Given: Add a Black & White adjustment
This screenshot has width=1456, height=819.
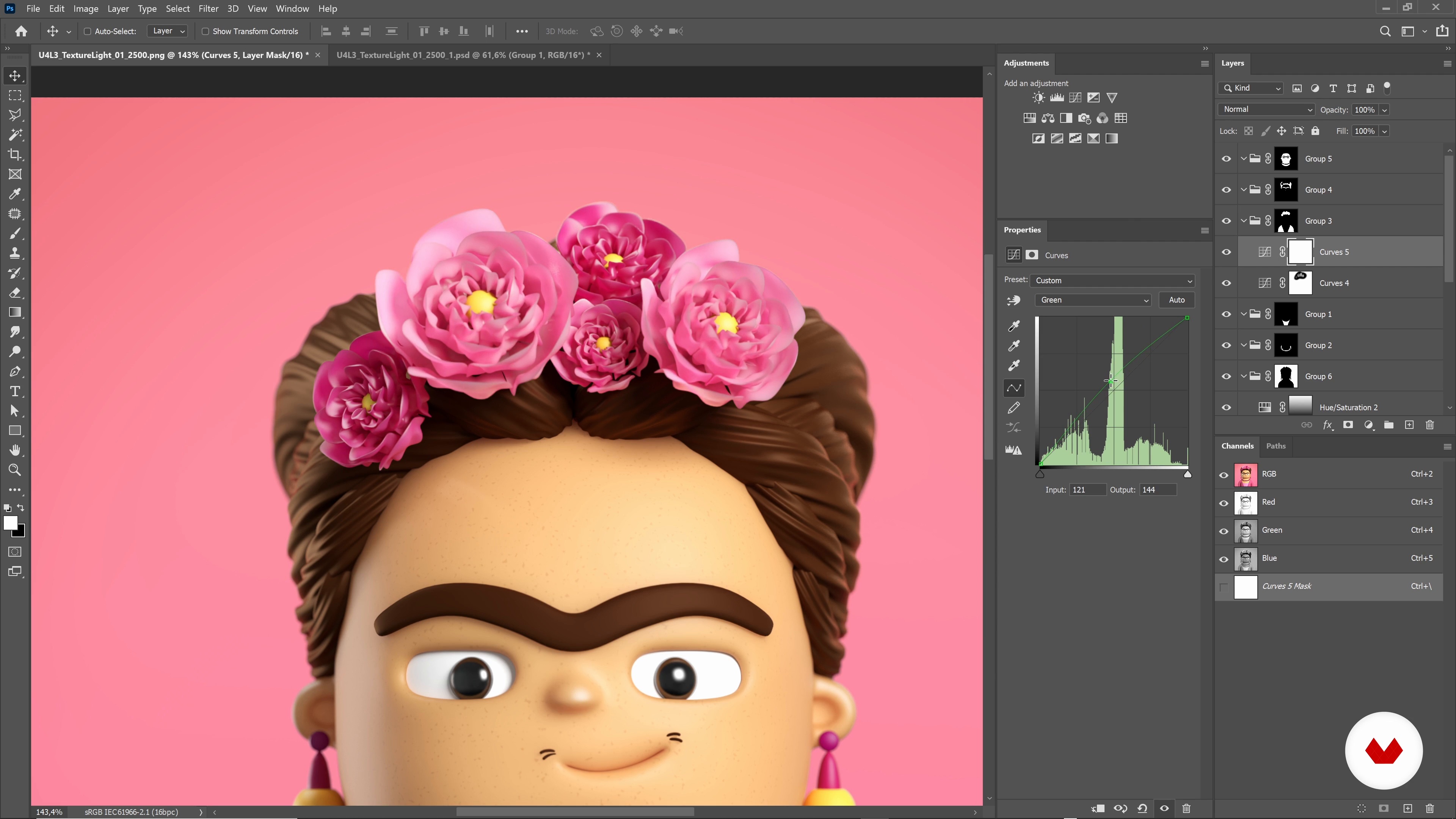Looking at the screenshot, I should click(1066, 118).
